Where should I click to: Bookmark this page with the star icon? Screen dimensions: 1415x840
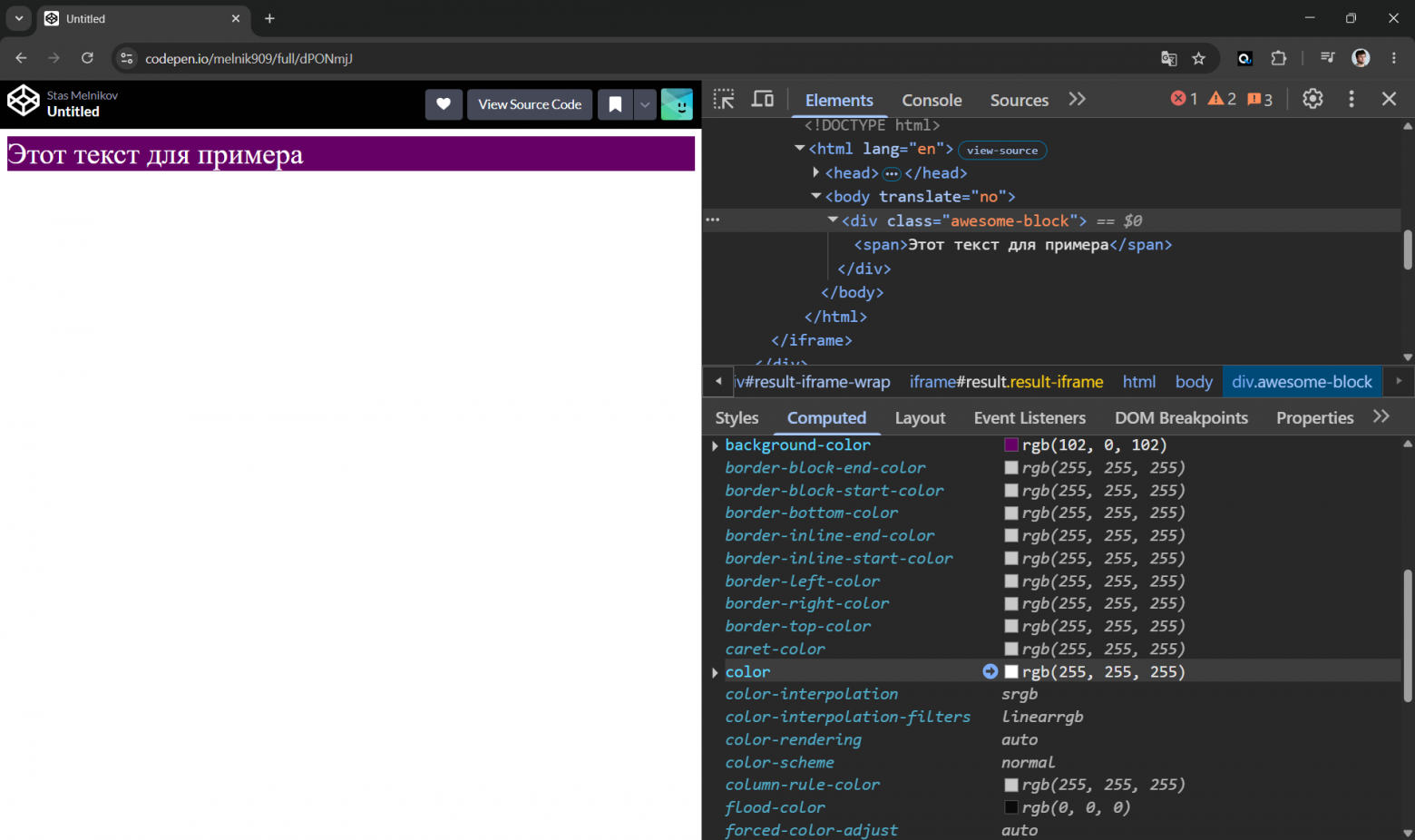[x=1198, y=58]
